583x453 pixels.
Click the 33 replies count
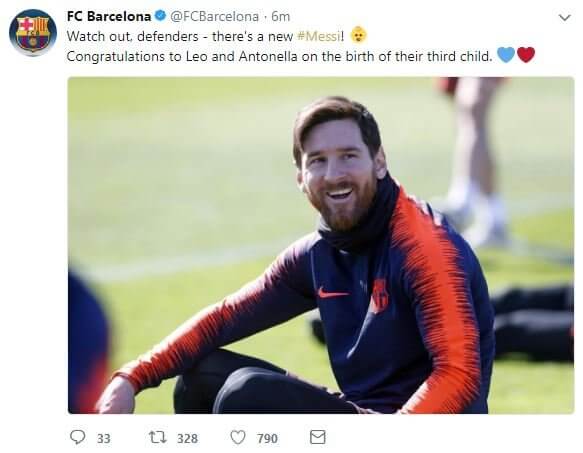pyautogui.click(x=104, y=438)
